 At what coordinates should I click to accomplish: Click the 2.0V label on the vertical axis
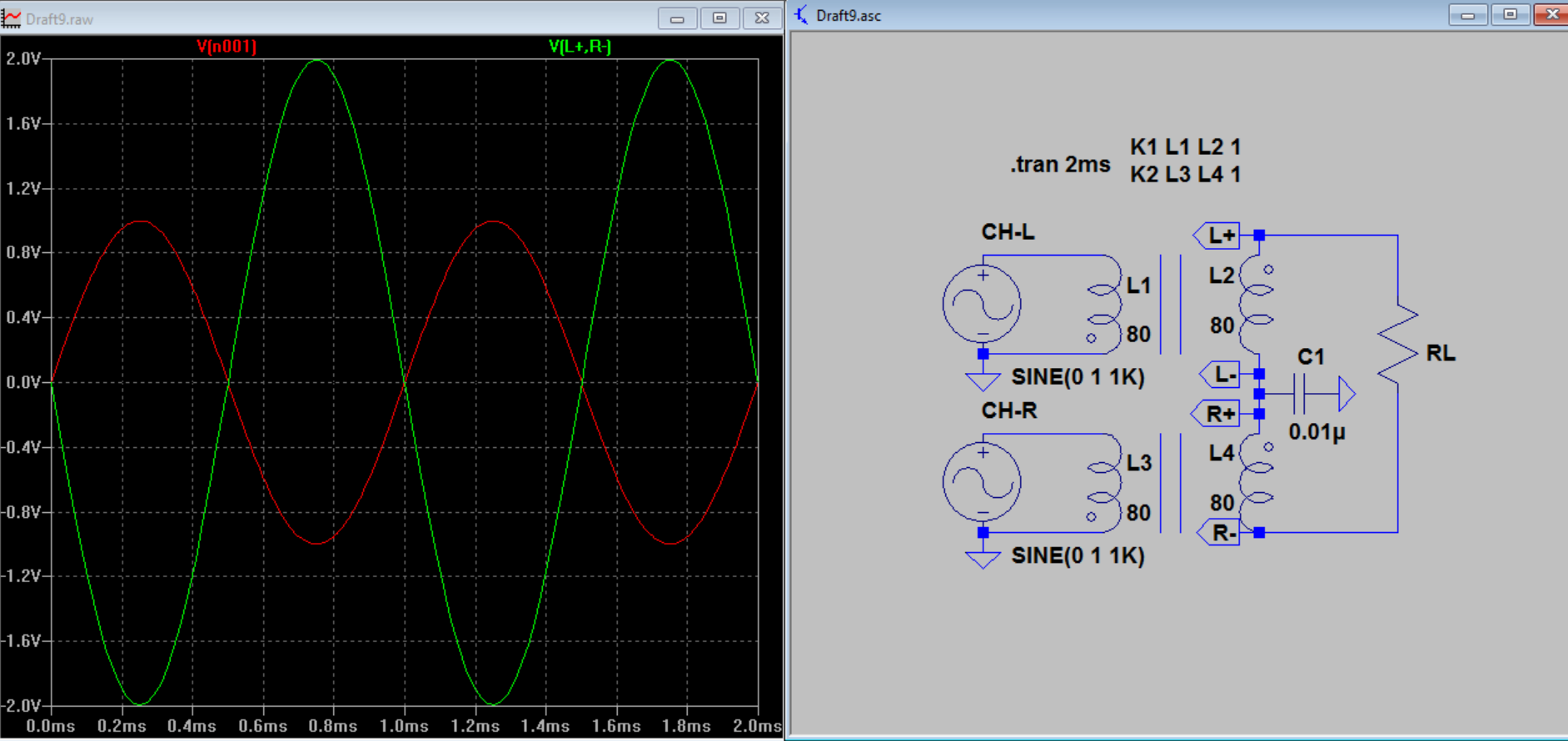point(22,58)
